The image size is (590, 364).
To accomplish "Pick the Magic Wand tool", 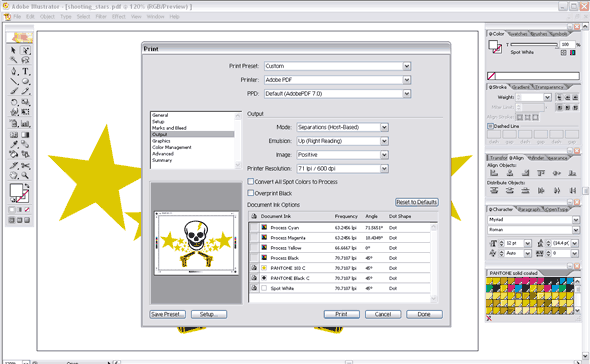I will tap(14, 60).
